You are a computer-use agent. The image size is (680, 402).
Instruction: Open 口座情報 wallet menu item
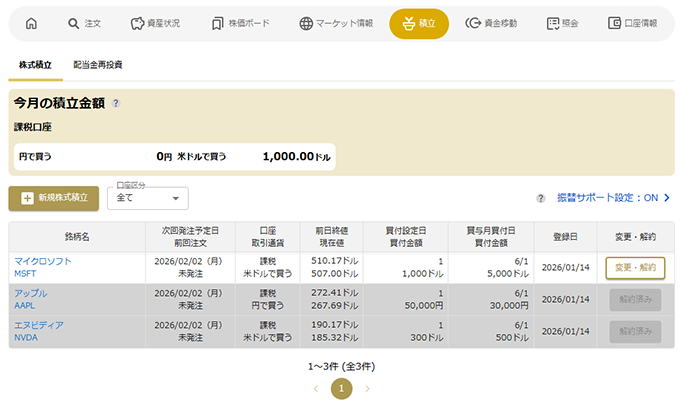(x=633, y=23)
